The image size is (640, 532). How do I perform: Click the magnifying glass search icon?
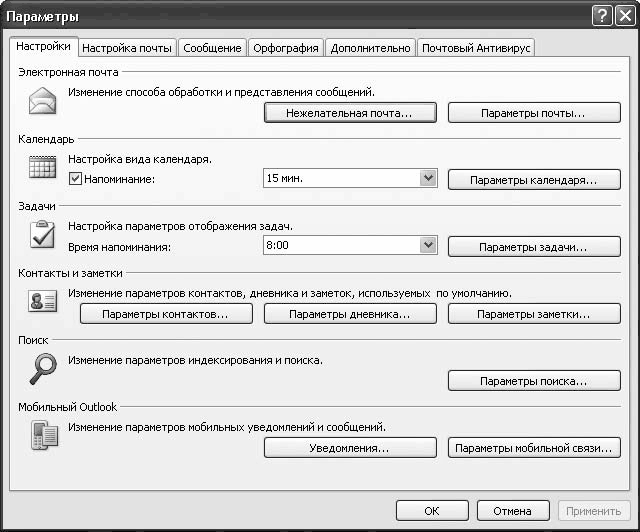[41, 368]
